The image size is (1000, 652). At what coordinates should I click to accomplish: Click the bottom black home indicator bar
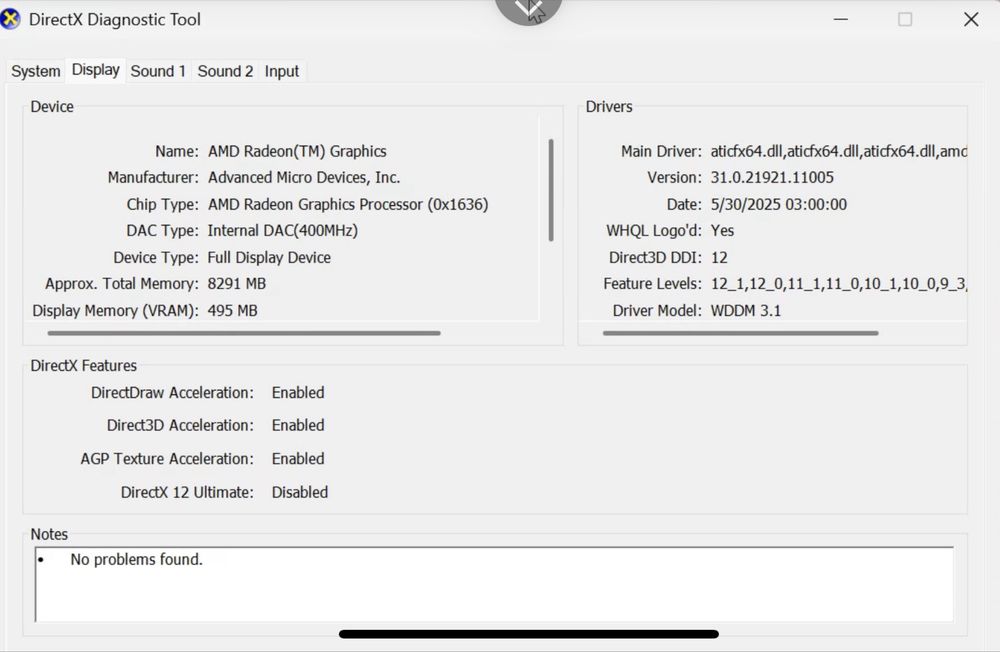coord(529,634)
